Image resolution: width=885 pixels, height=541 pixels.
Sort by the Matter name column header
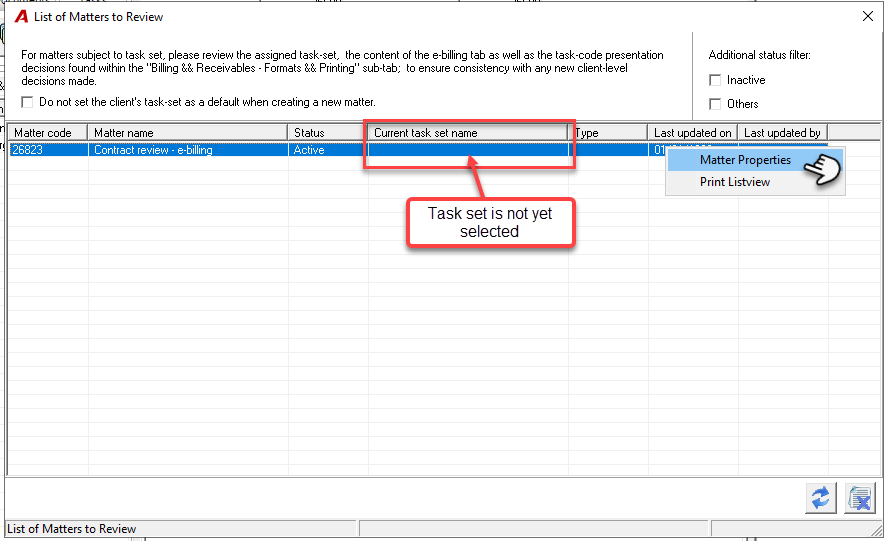(187, 133)
